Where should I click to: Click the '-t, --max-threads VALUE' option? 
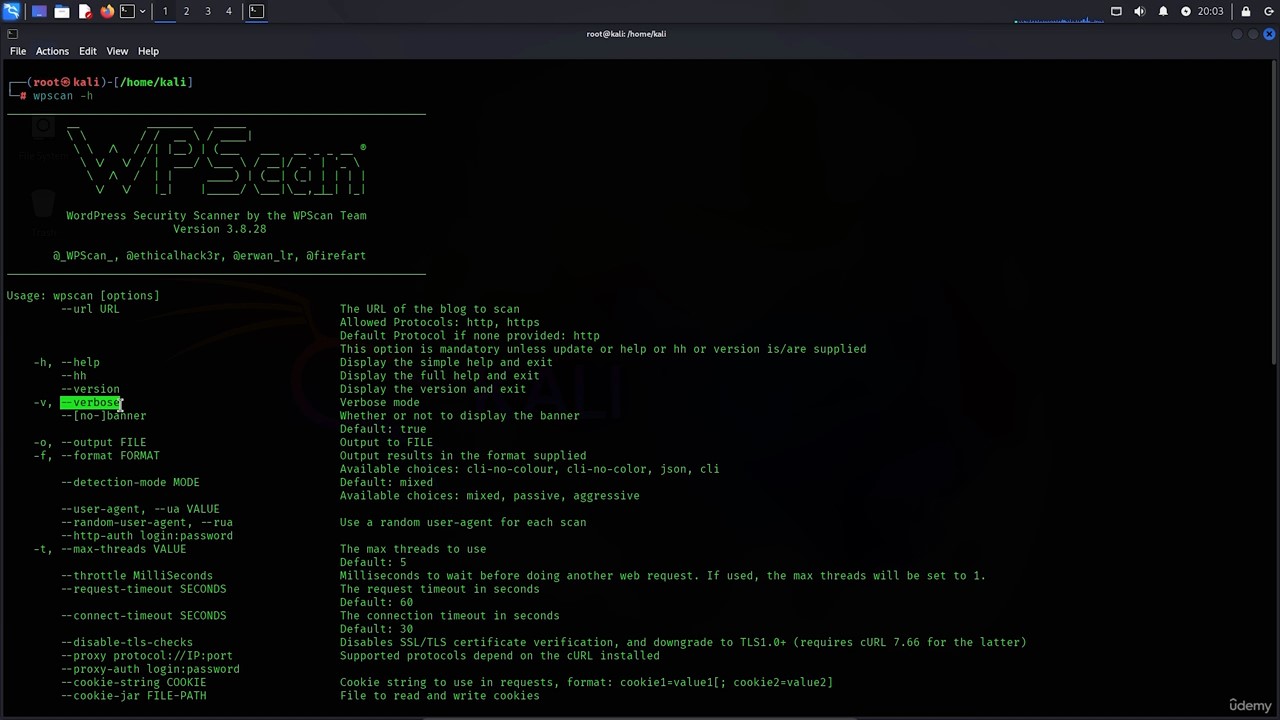coord(110,549)
